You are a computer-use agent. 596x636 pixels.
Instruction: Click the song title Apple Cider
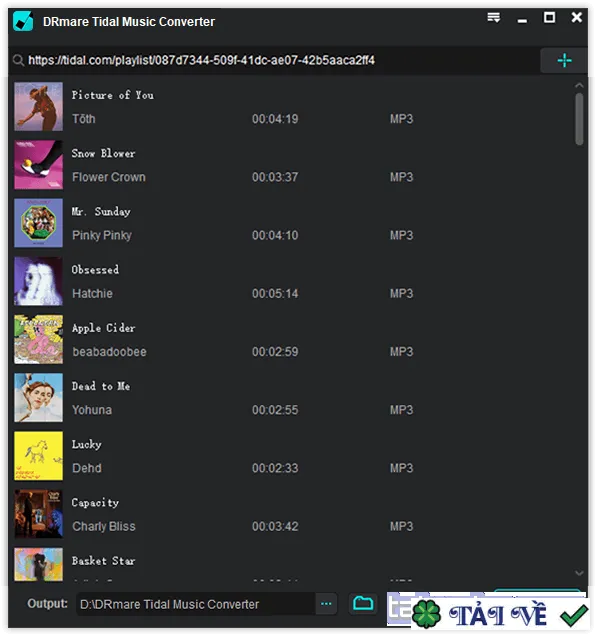103,328
